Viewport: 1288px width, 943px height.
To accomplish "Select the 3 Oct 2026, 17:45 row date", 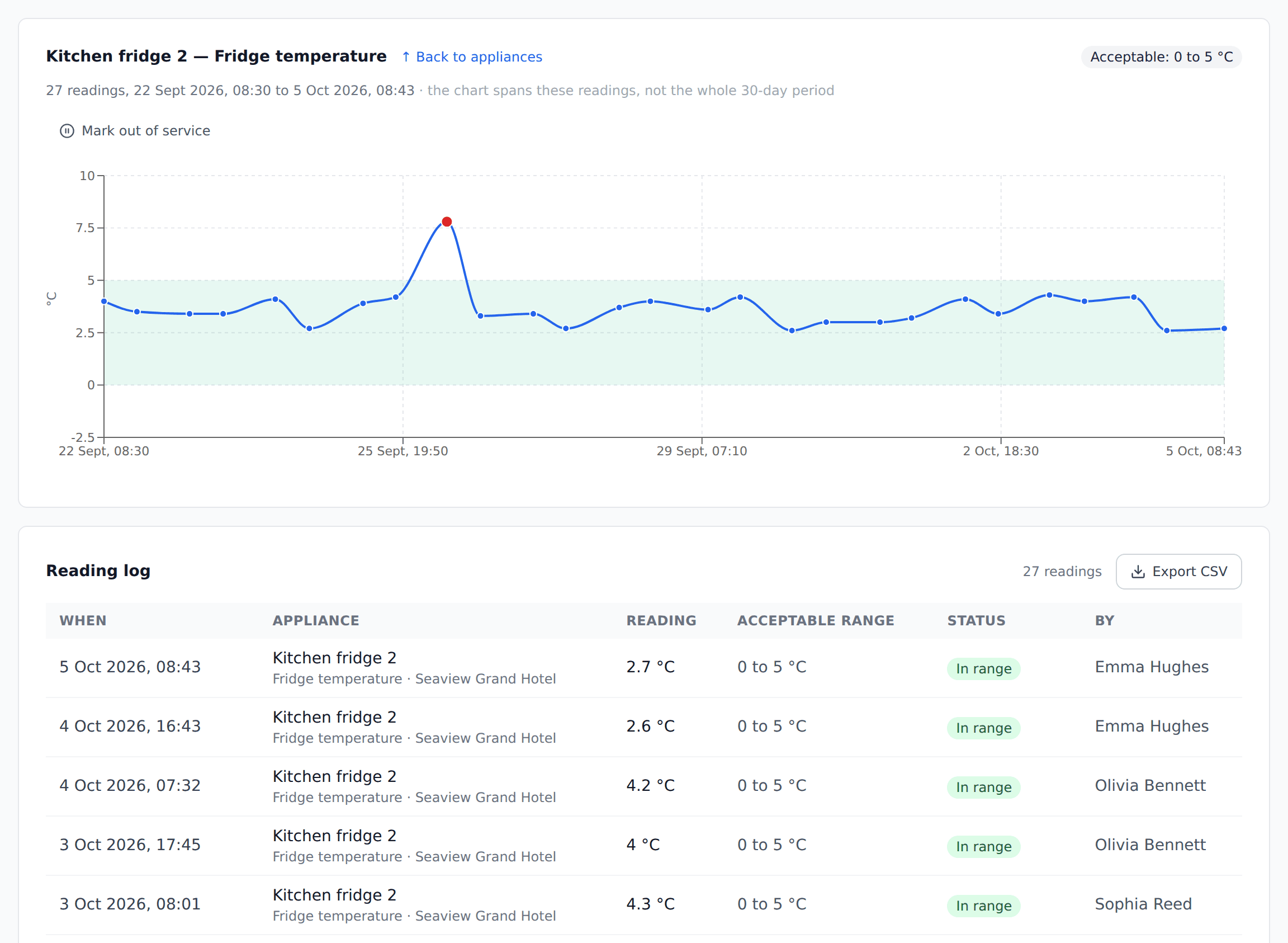I will click(130, 845).
